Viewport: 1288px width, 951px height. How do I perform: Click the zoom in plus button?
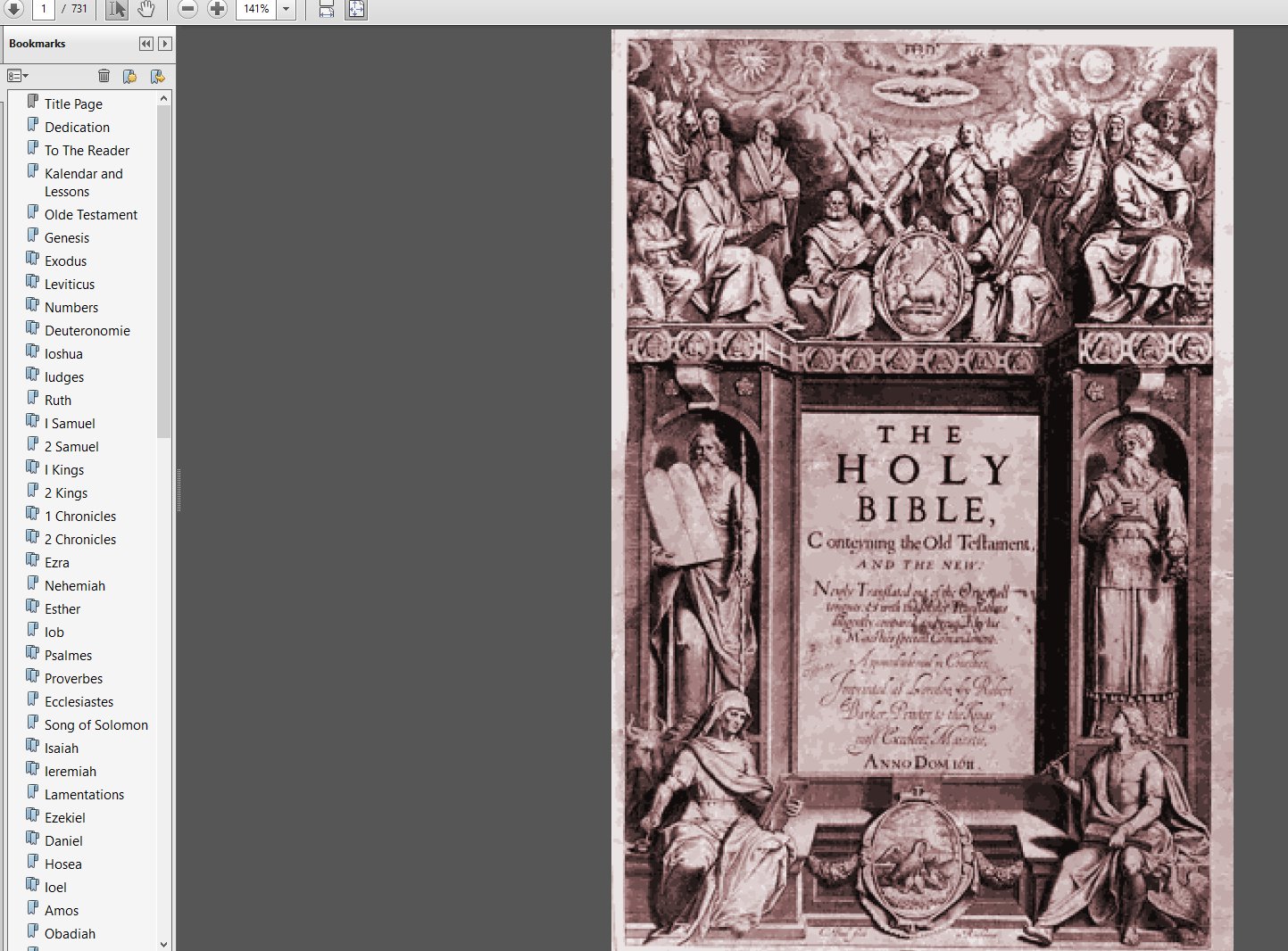217,9
